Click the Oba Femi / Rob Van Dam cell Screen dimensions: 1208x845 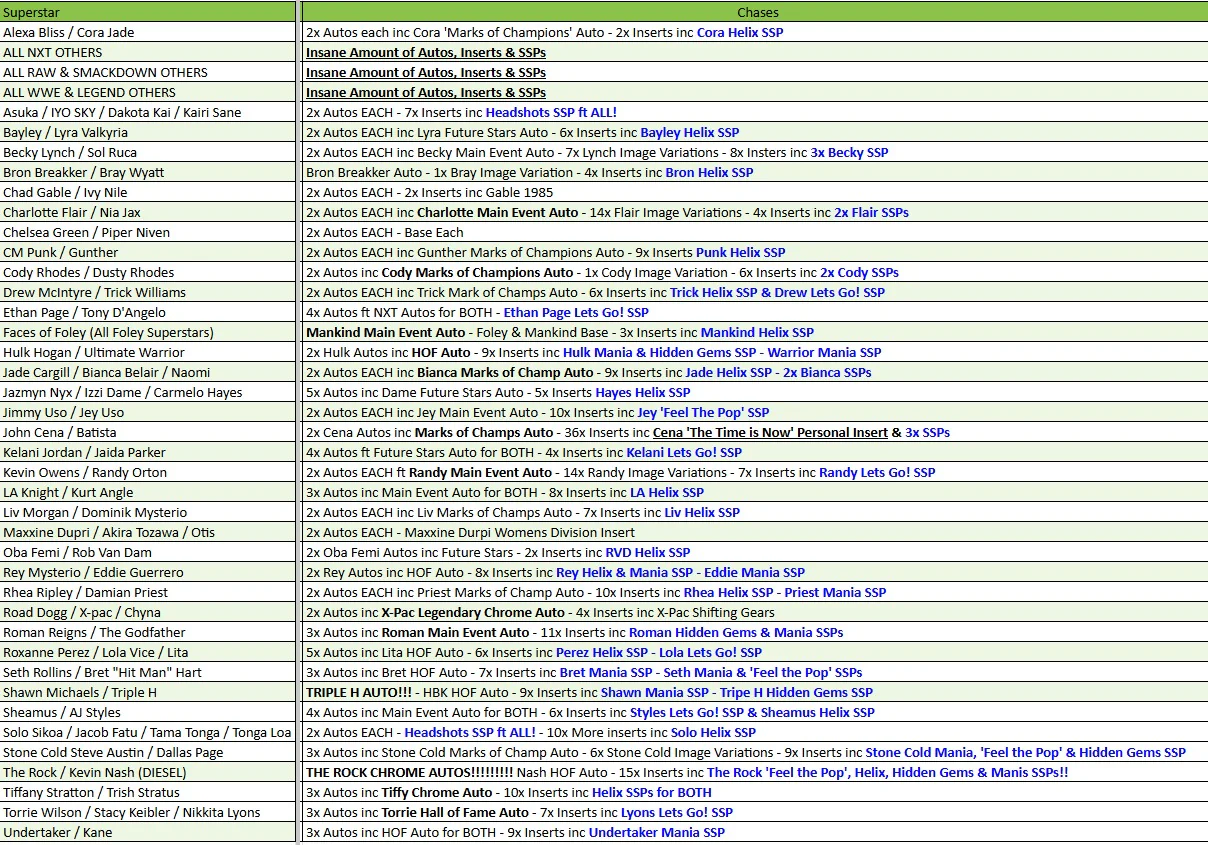tap(148, 552)
